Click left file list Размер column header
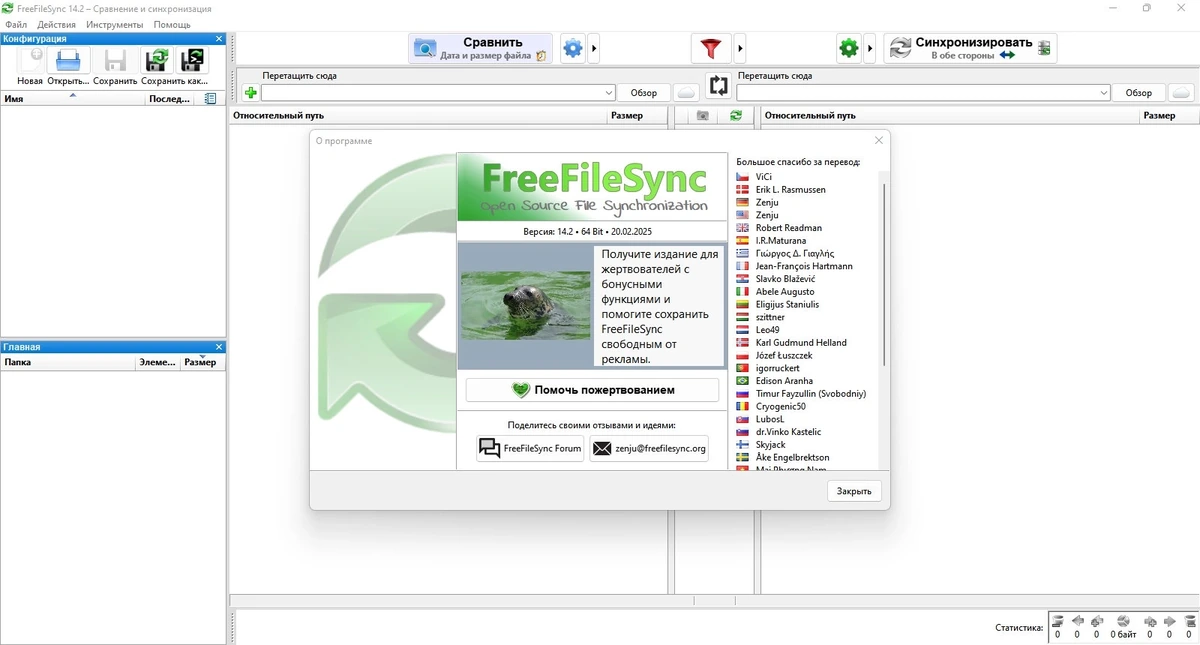Image resolution: width=1200 pixels, height=645 pixels. coord(637,116)
